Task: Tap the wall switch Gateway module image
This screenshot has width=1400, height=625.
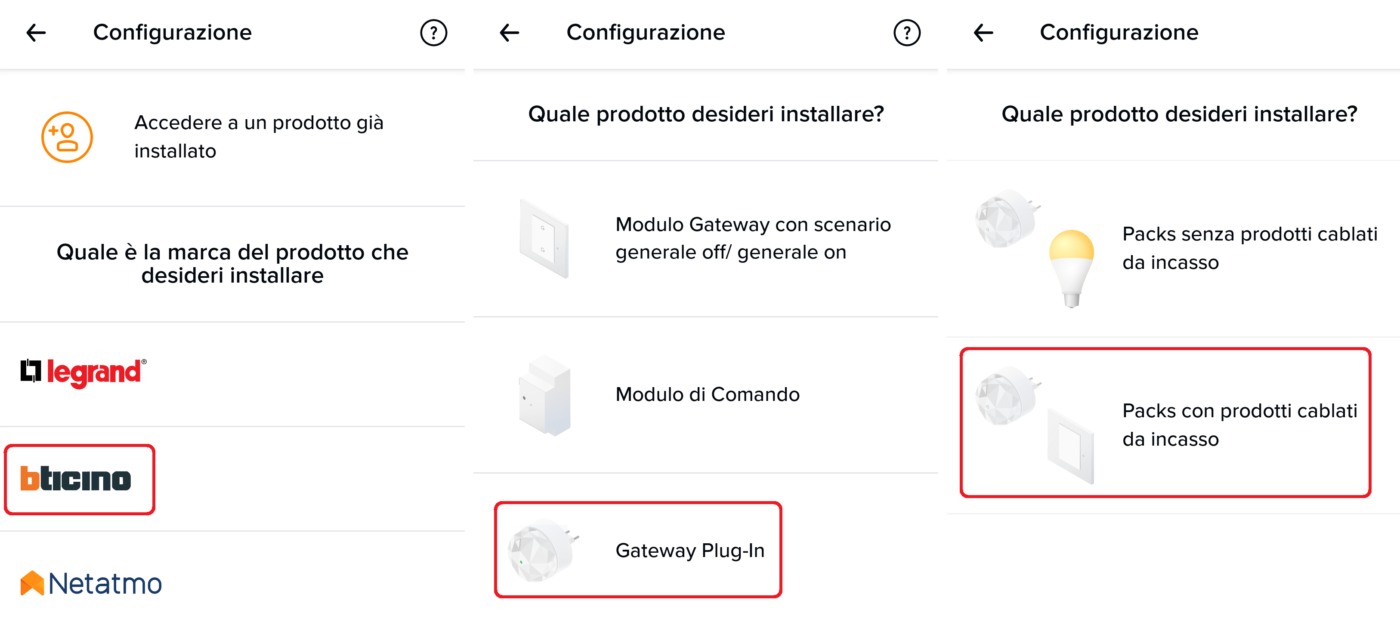Action: pyautogui.click(x=544, y=238)
